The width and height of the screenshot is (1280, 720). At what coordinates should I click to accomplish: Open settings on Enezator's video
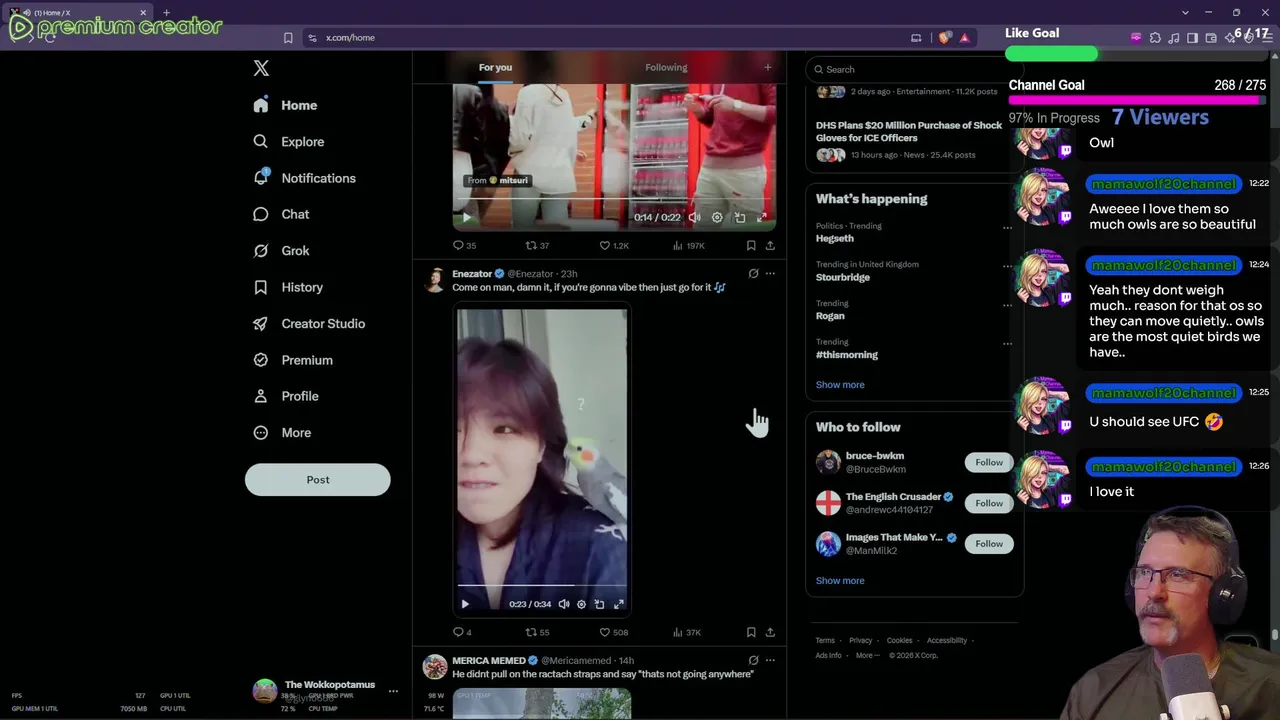pos(581,604)
